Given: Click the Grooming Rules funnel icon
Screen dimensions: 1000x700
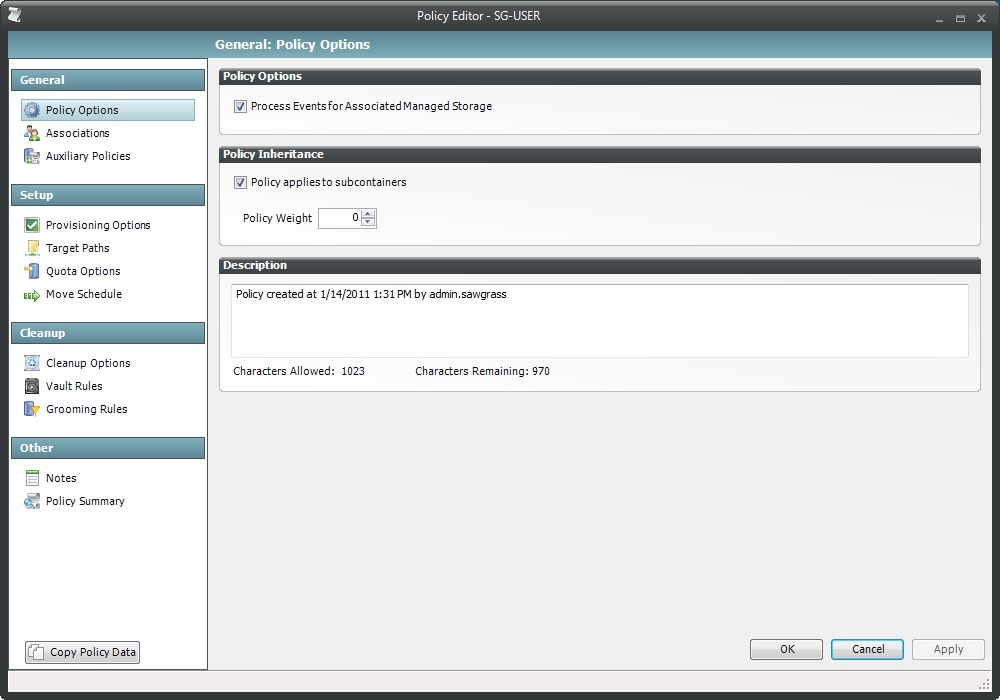Looking at the screenshot, I should pos(32,409).
